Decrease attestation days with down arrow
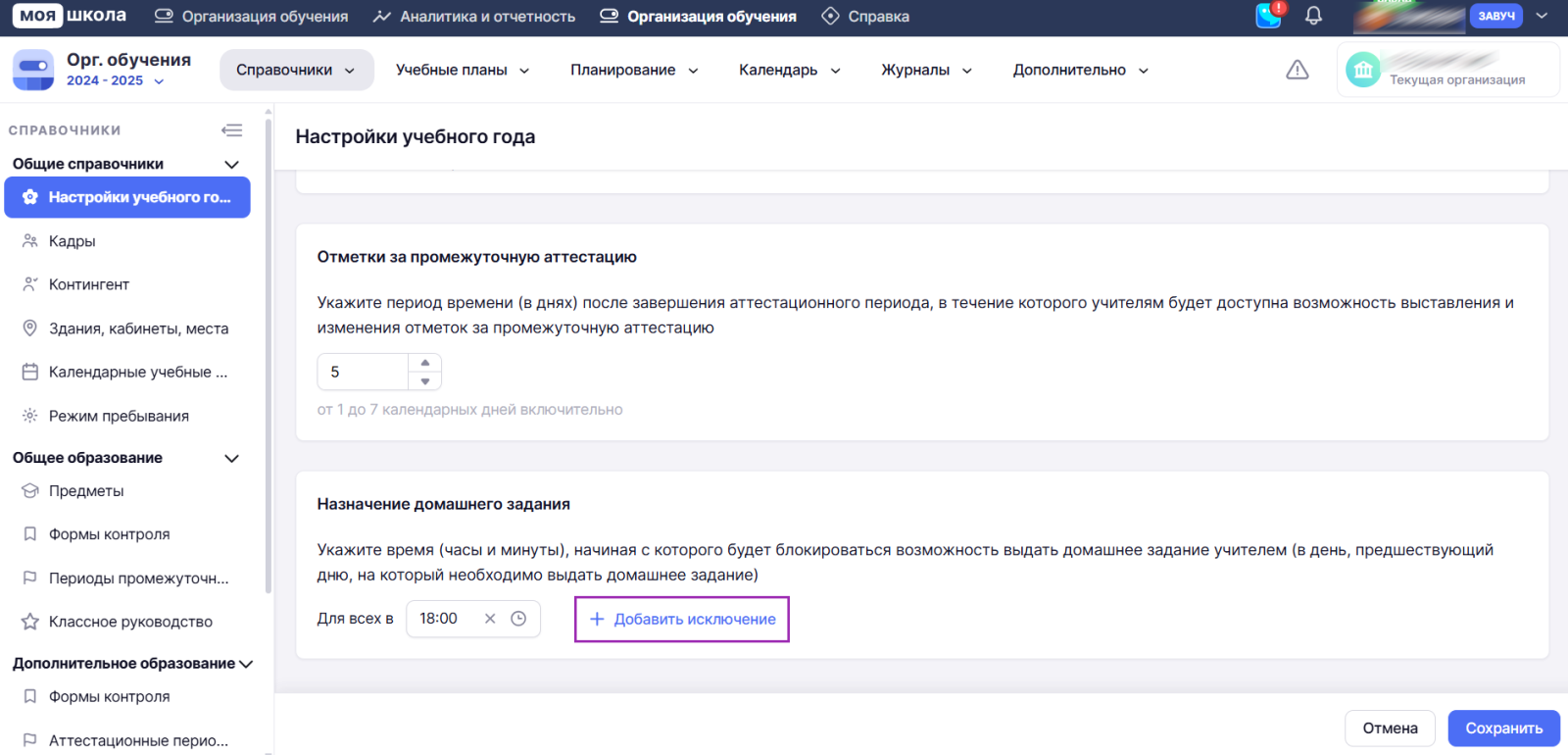Viewport: 1568px width, 755px height. click(425, 381)
